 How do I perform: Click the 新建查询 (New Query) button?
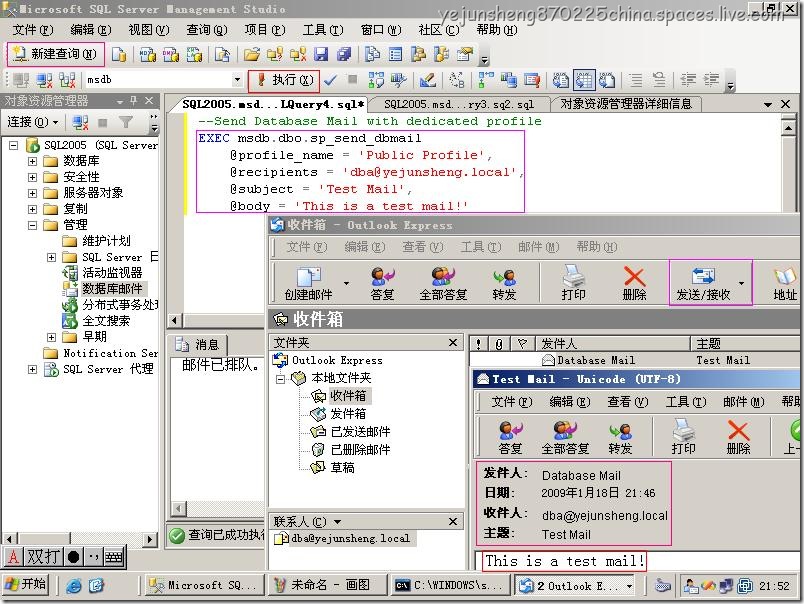[x=55, y=54]
